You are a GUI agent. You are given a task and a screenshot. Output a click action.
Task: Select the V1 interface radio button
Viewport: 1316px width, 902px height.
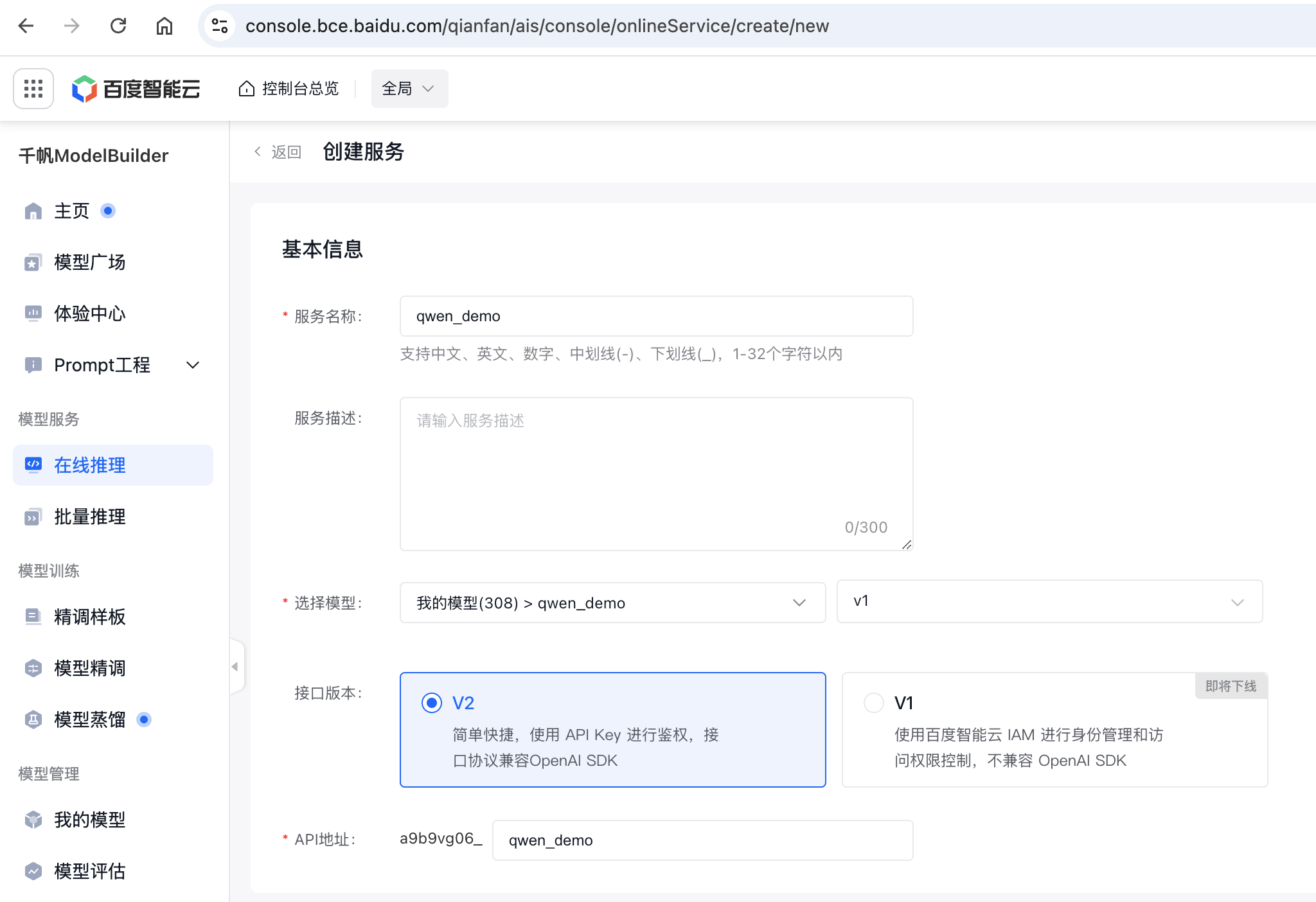(874, 703)
